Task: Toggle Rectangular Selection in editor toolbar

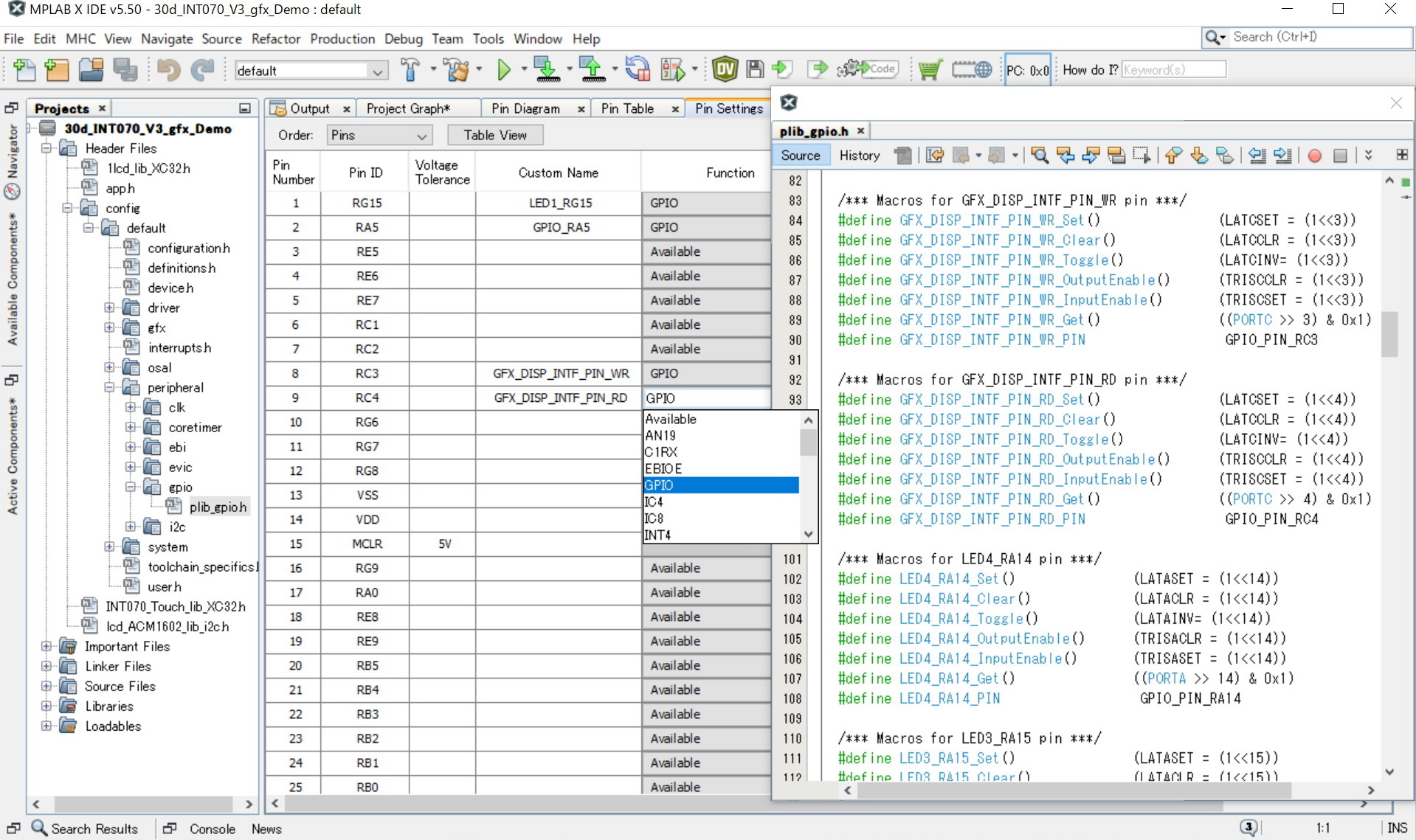Action: (x=1142, y=156)
